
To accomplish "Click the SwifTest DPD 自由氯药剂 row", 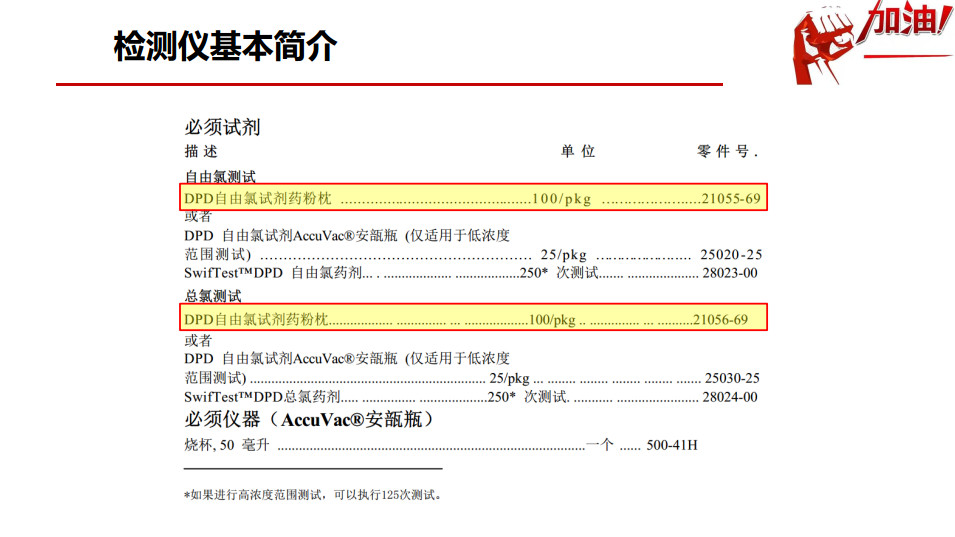I will pyautogui.click(x=470, y=272).
